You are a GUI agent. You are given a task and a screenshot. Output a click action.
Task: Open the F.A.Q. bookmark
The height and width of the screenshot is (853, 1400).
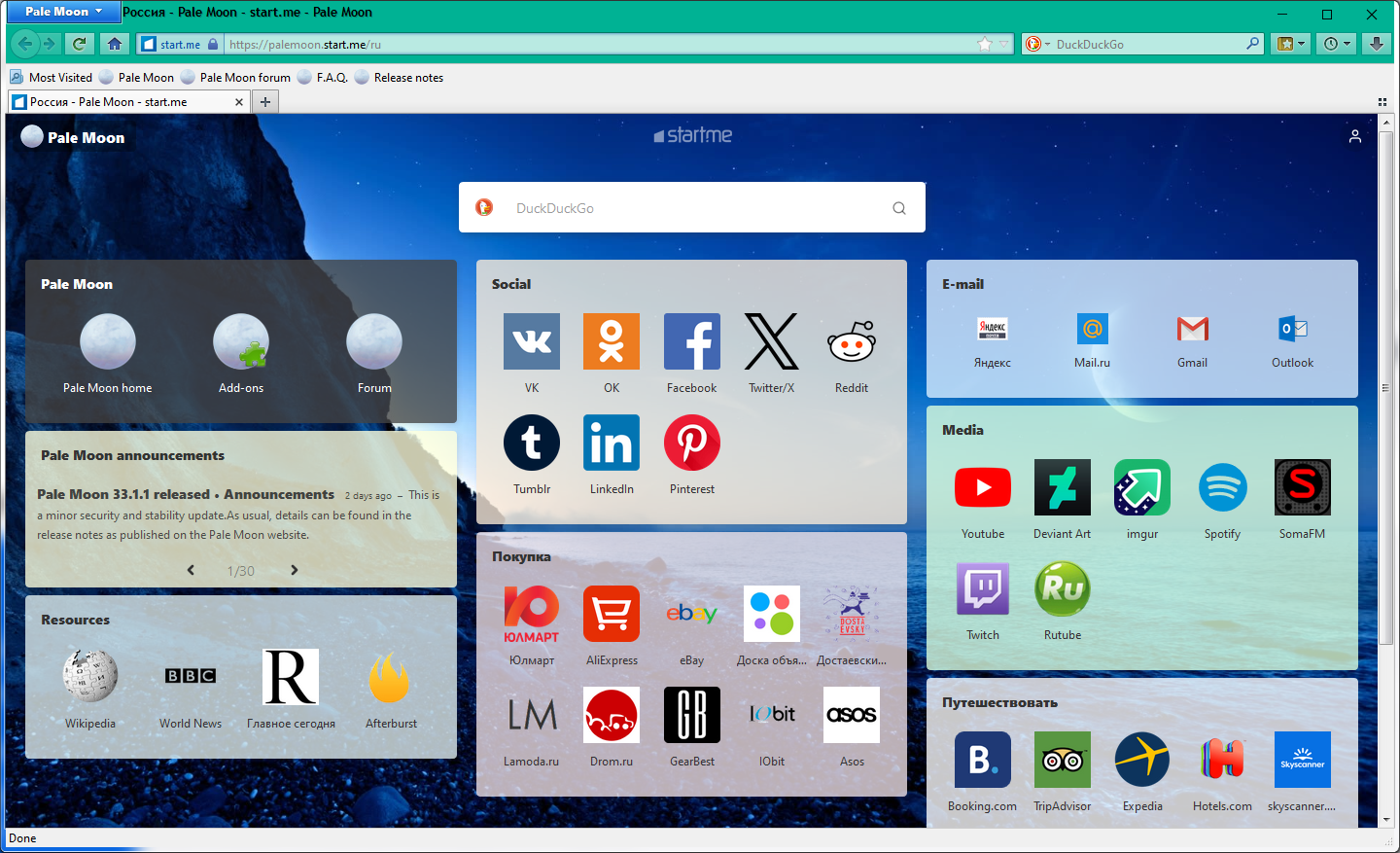323,78
